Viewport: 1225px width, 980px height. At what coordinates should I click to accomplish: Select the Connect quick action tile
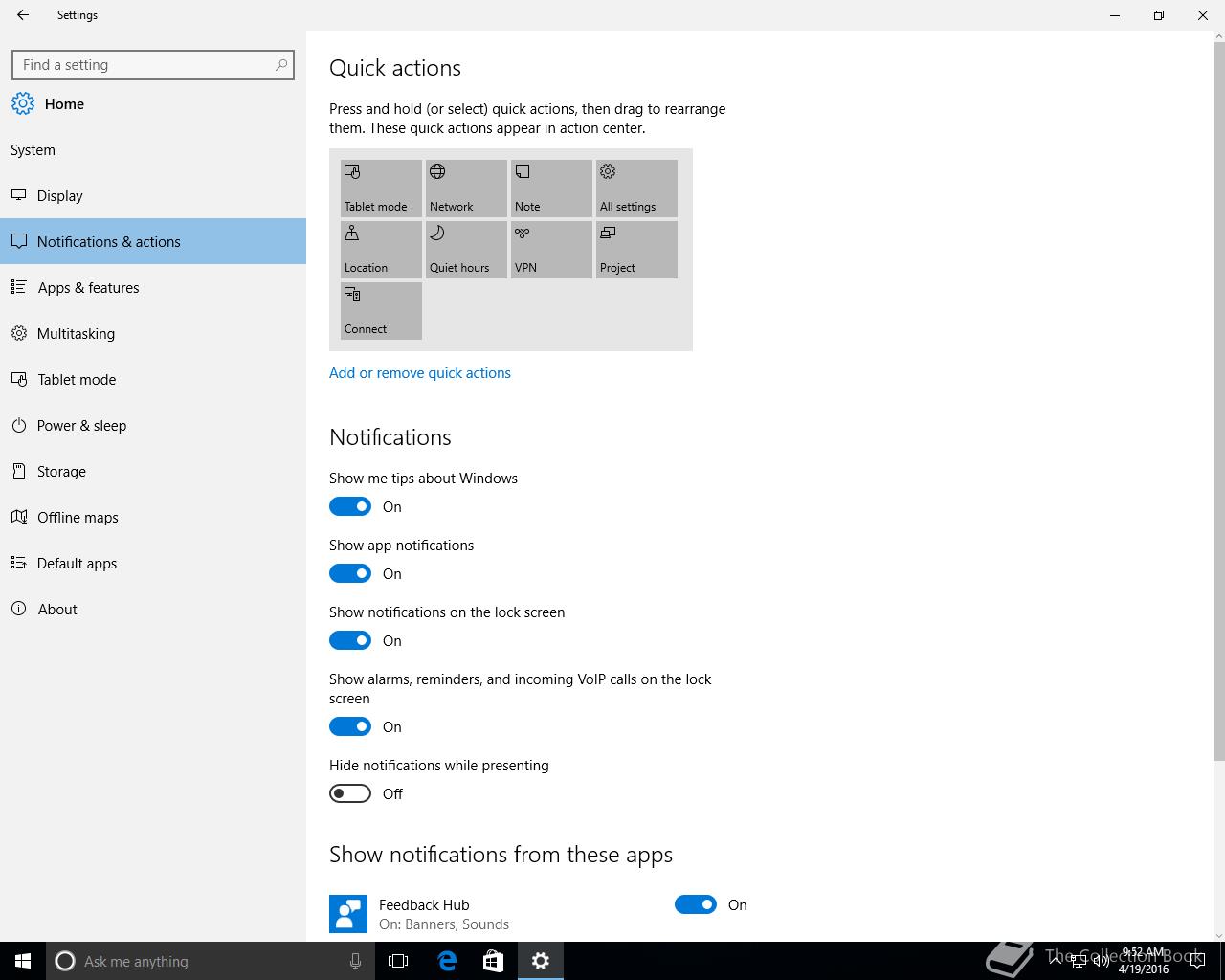pos(381,311)
